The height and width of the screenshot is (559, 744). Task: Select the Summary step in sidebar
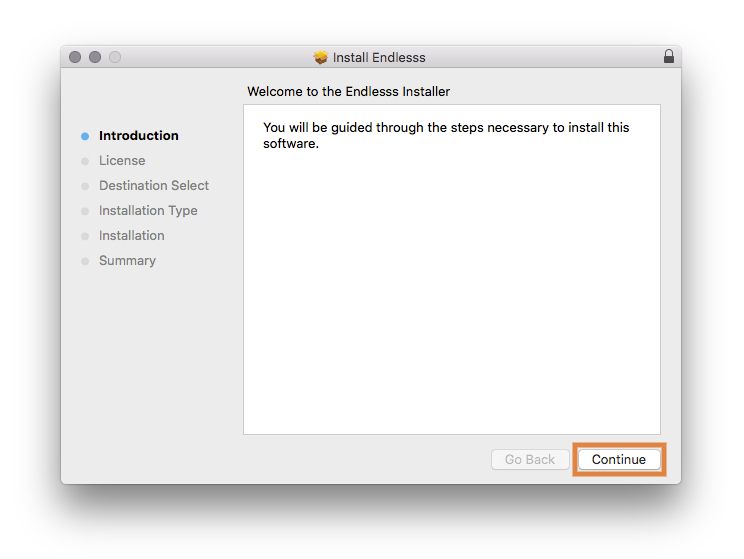click(x=127, y=261)
